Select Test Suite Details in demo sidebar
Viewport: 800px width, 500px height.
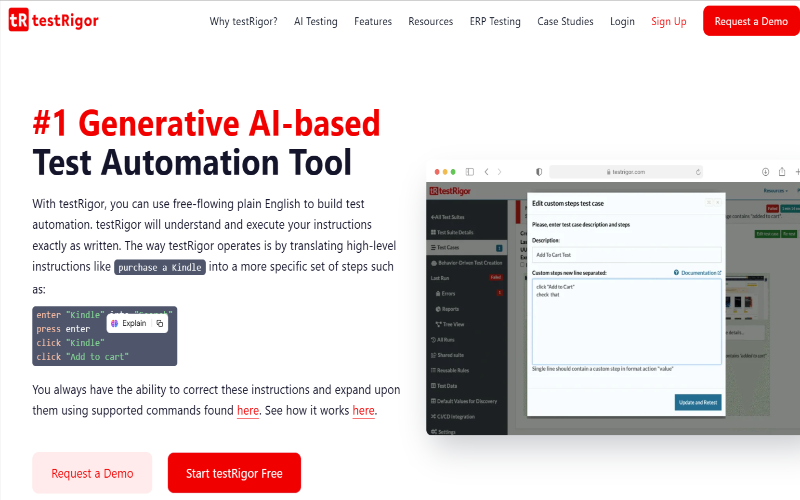point(453,232)
